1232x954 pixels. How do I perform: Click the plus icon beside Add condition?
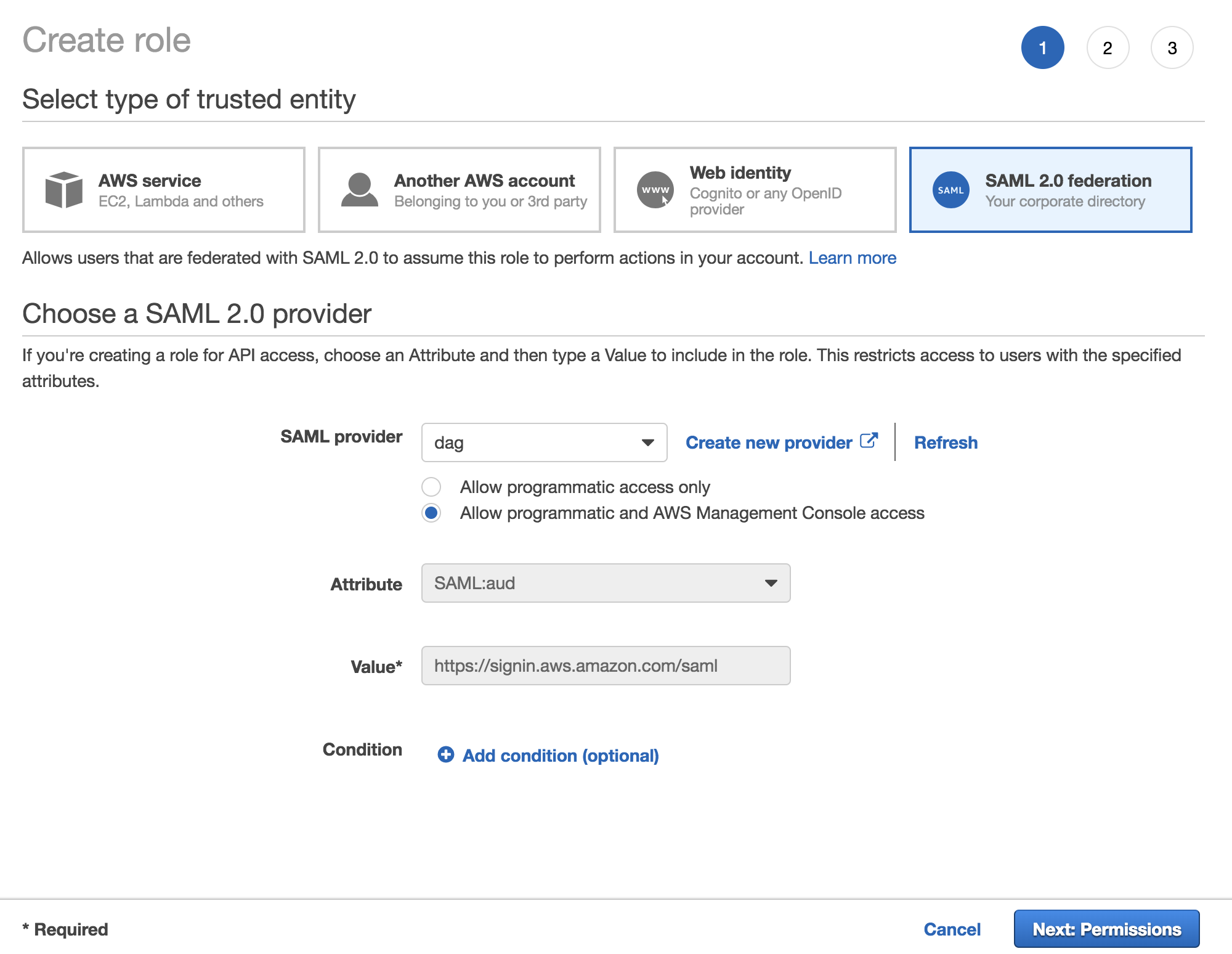(445, 755)
